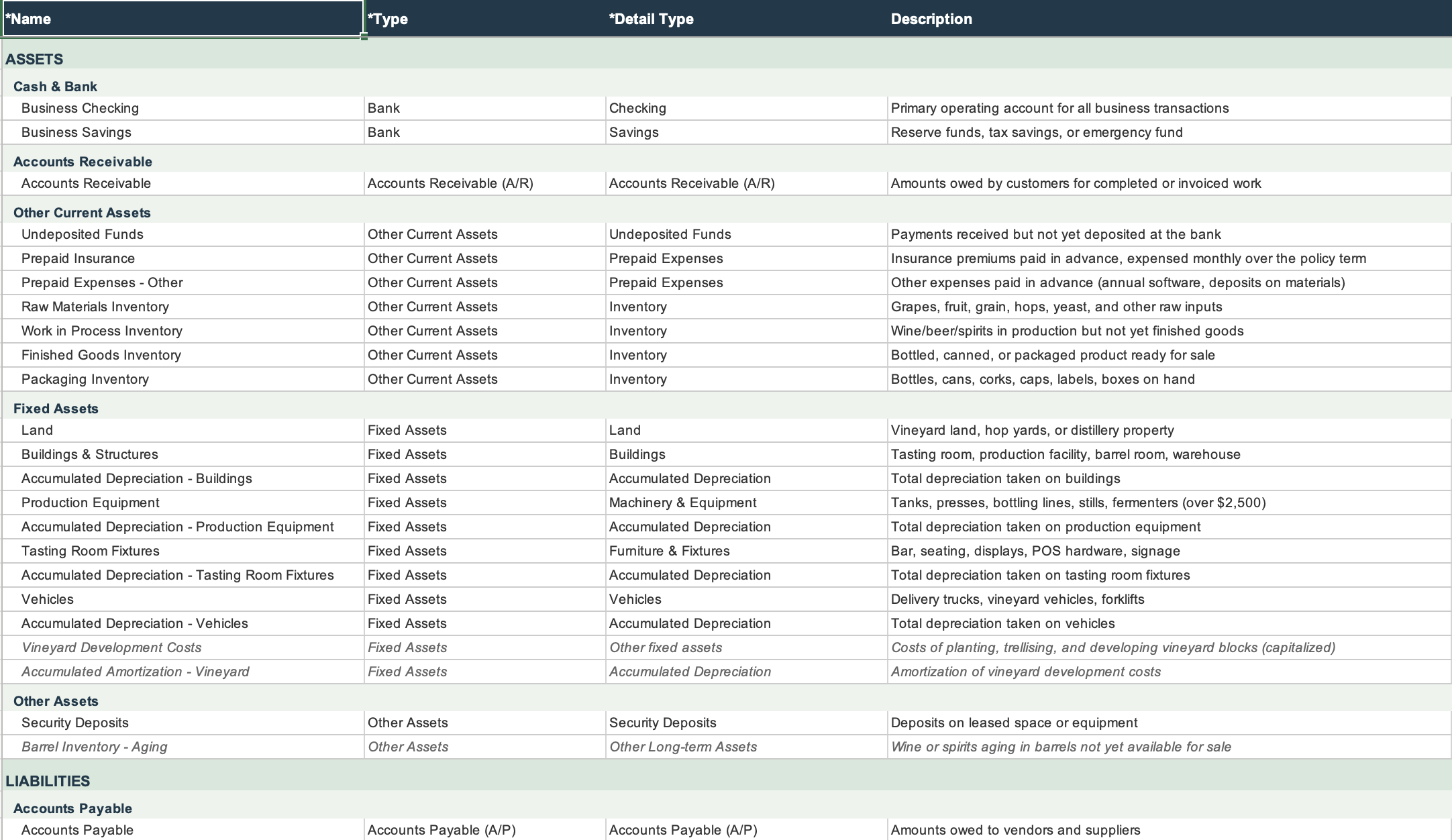Select Accumulated Depreciation - Buildings cell
The height and width of the screenshot is (840, 1452).
coord(183,478)
